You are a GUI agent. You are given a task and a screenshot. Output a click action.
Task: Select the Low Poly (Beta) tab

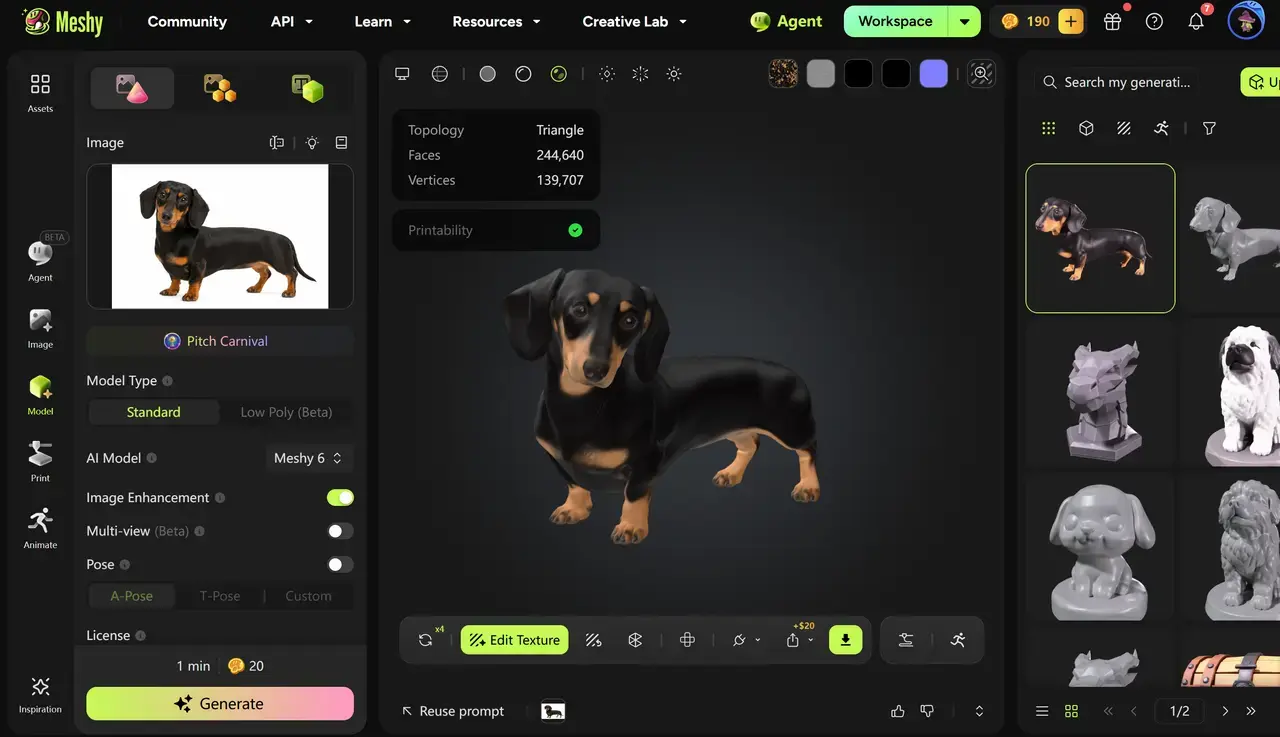click(x=286, y=412)
